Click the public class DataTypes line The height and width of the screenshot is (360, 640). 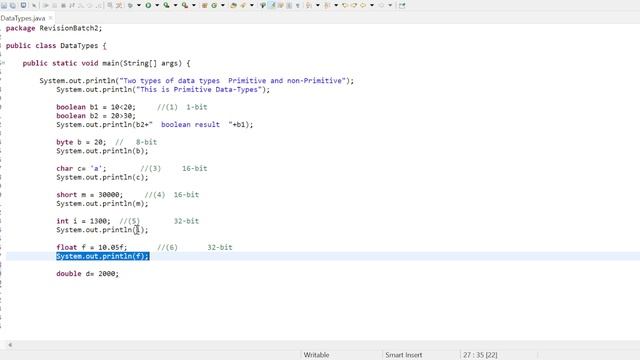(x=56, y=46)
